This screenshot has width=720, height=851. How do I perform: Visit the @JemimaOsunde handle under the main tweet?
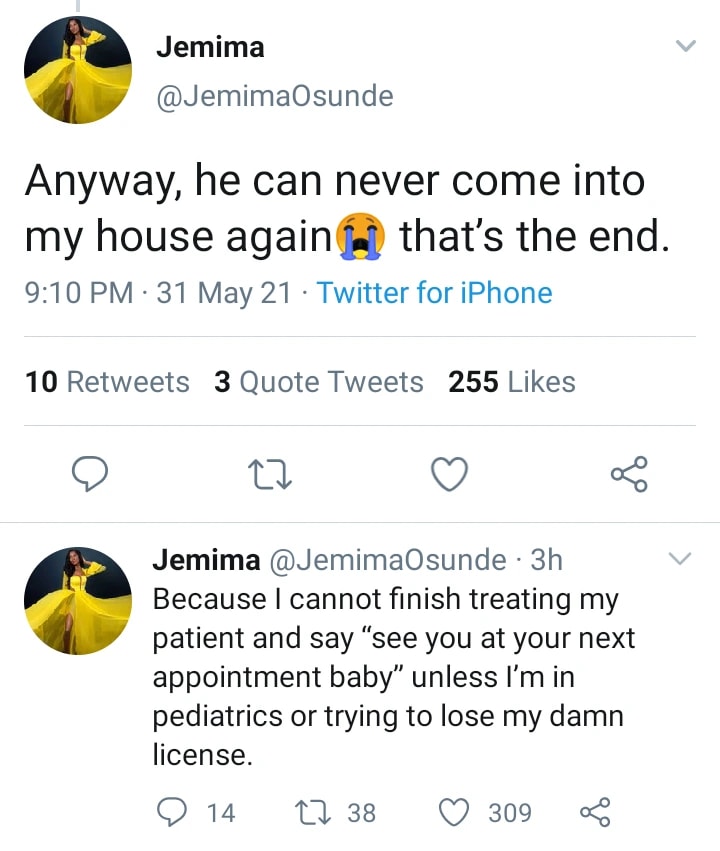[275, 97]
